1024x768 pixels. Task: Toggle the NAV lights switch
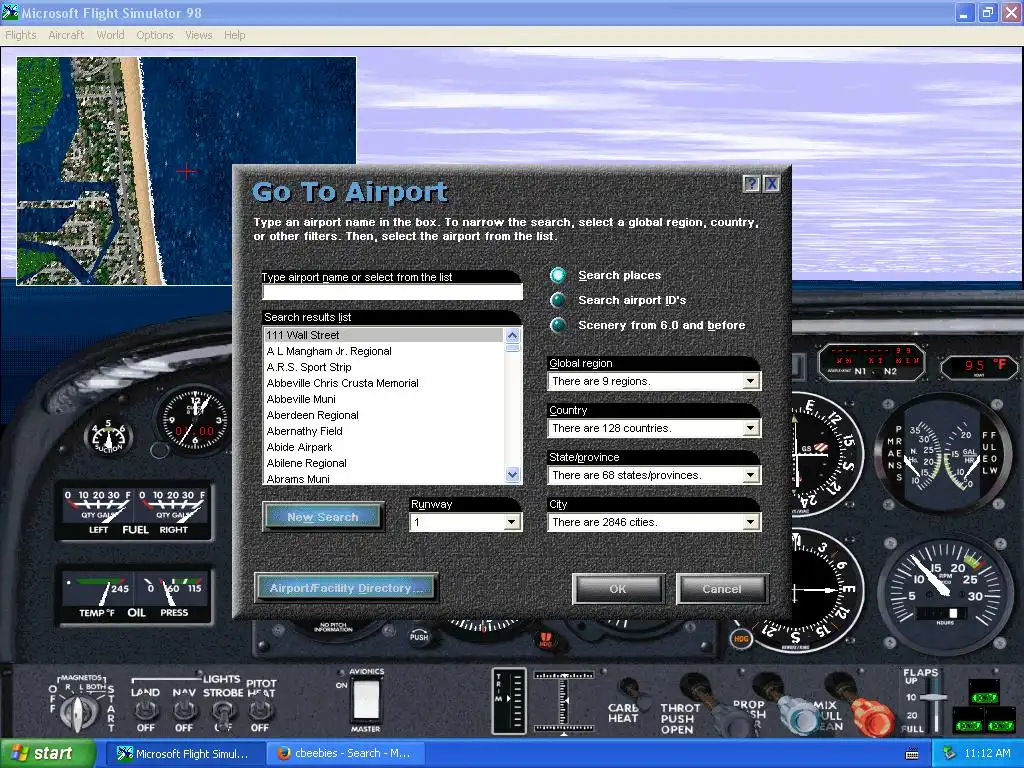(x=184, y=710)
